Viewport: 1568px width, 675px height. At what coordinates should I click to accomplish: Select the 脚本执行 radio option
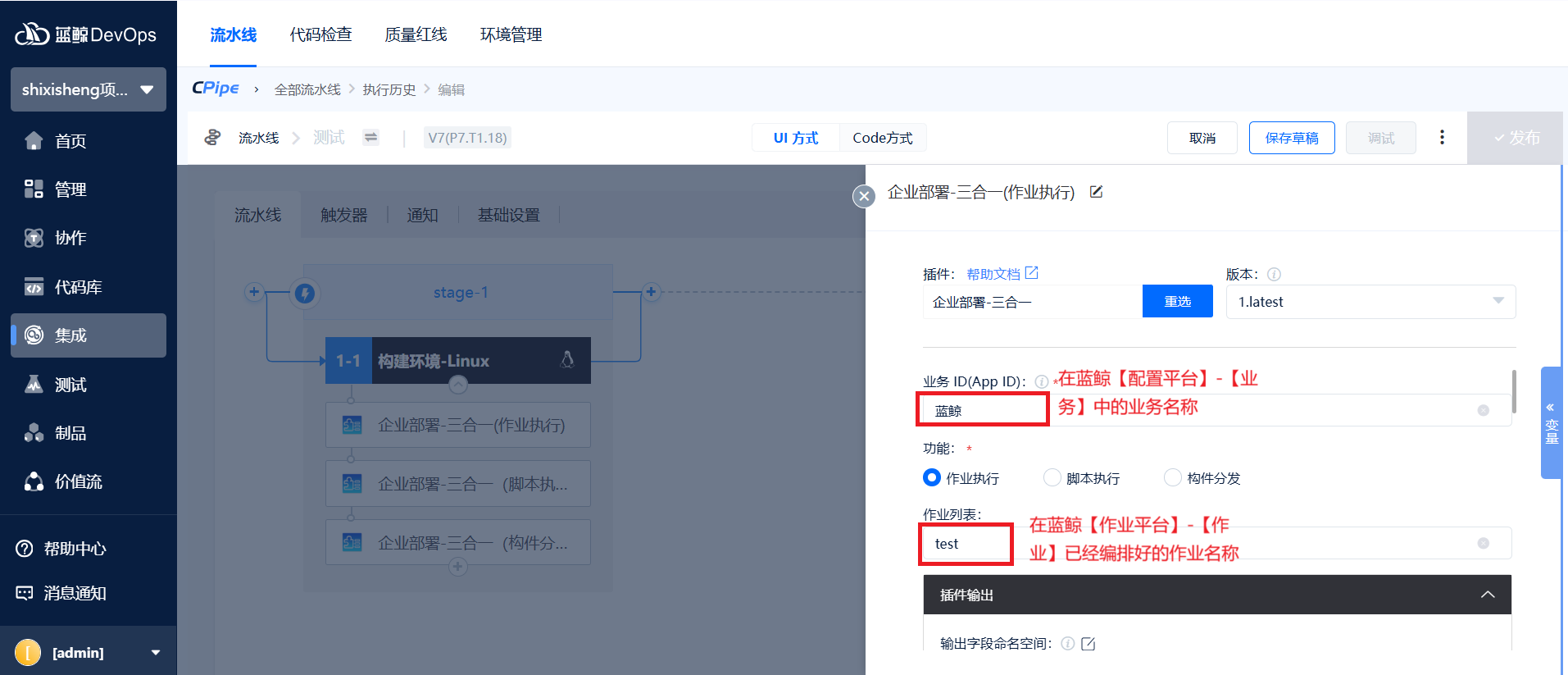pos(1052,477)
